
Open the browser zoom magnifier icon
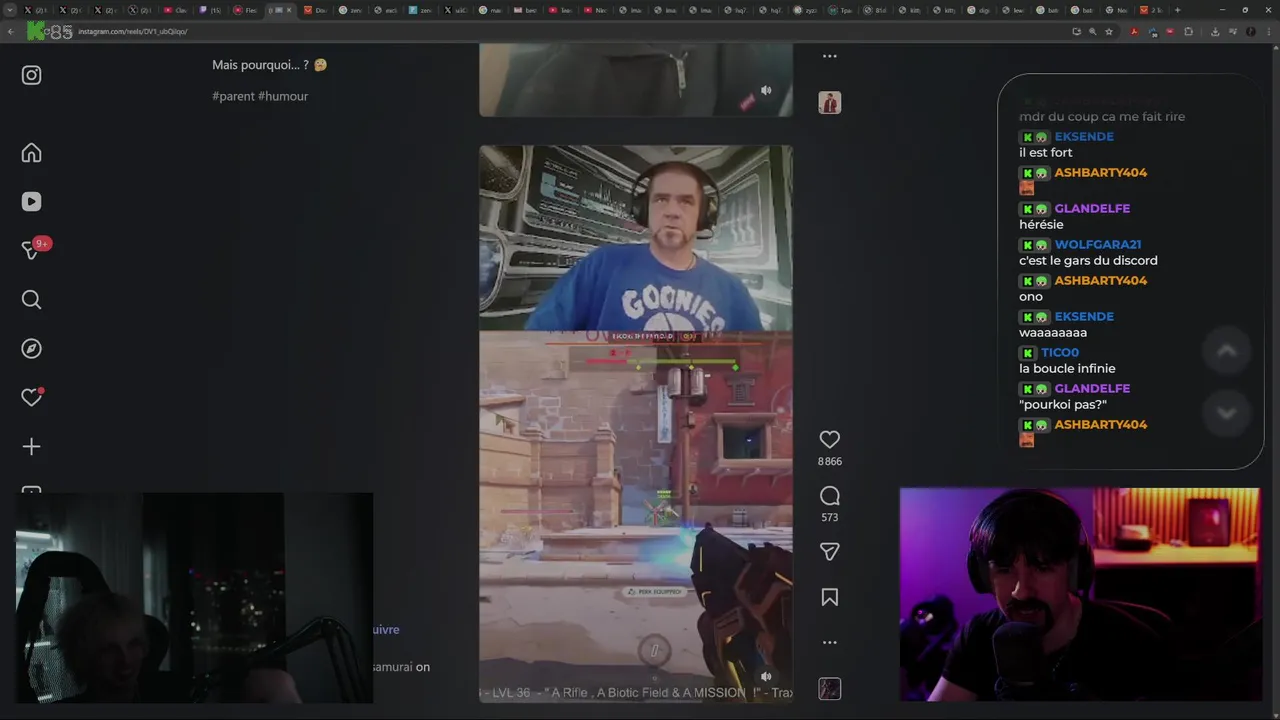(x=1092, y=31)
